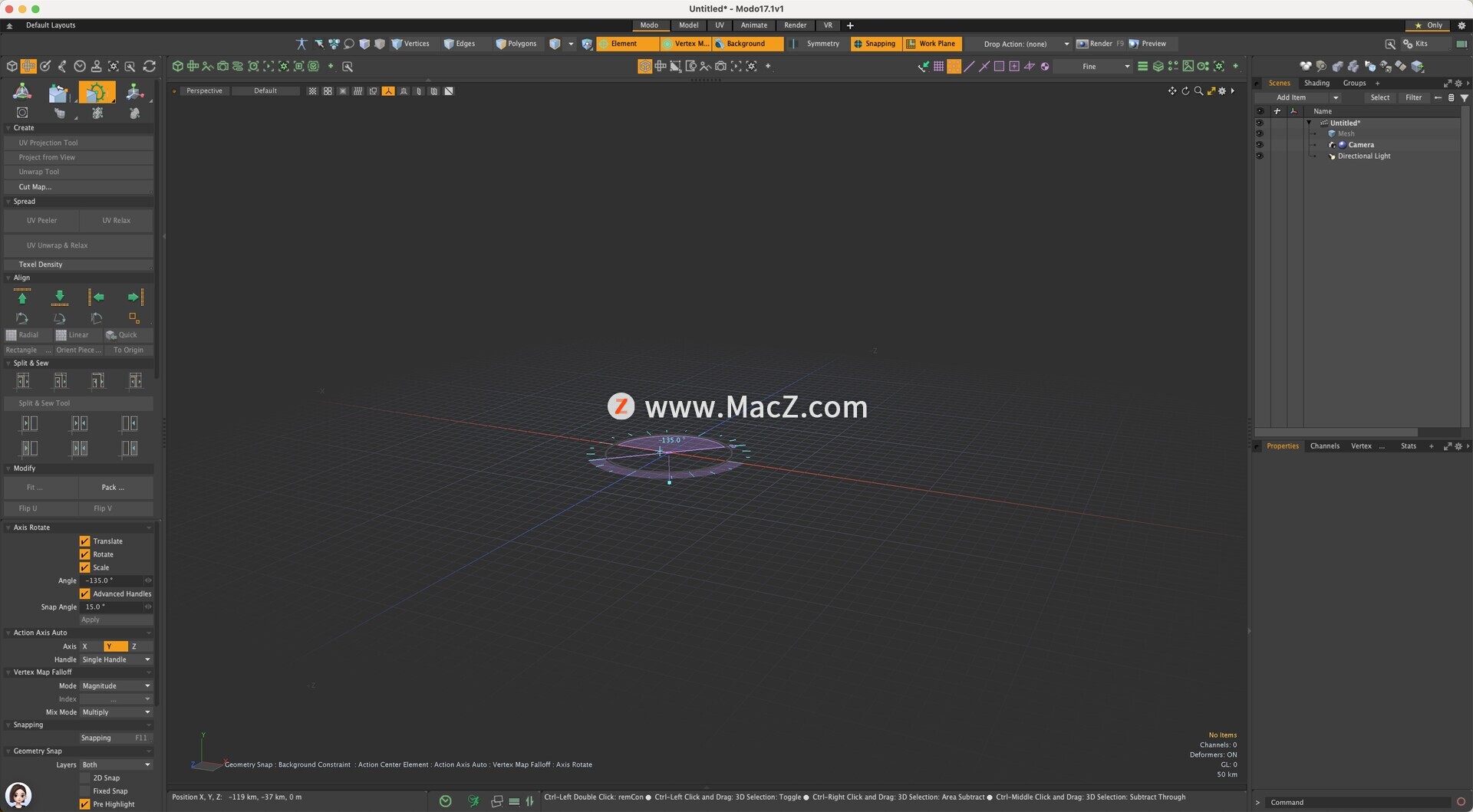Click the Command input field
This screenshot has width=1473, height=812.
pos(1358,802)
